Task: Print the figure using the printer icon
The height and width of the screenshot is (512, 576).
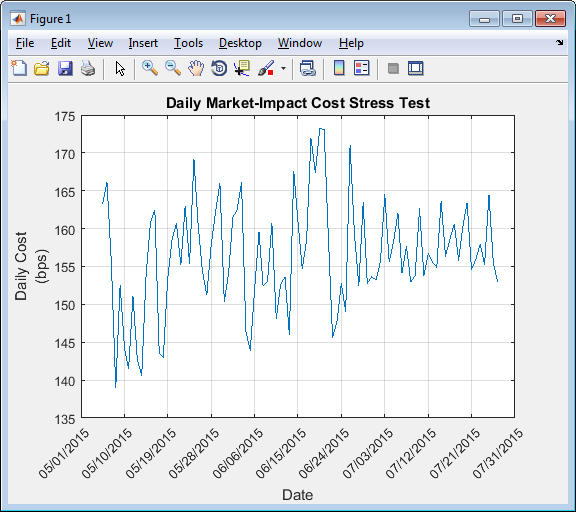Action: click(x=88, y=68)
